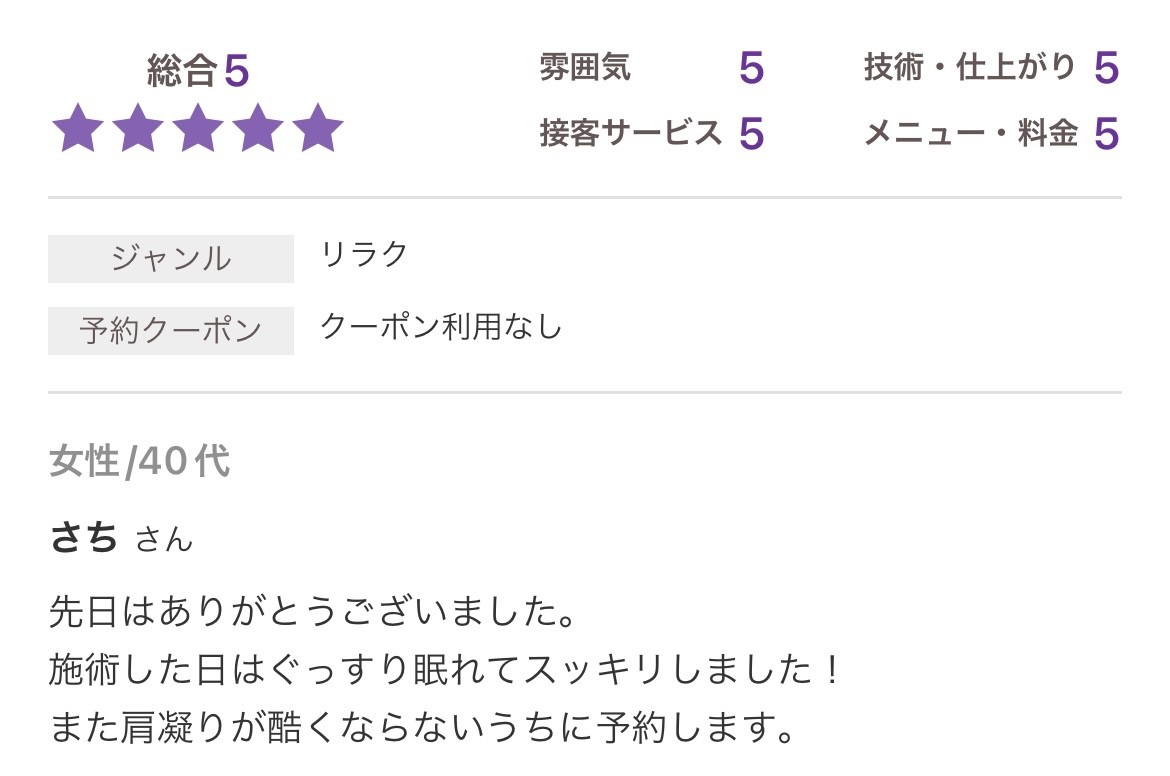Click the third purple rating star
Viewport: 1170px width, 776px height.
point(198,129)
